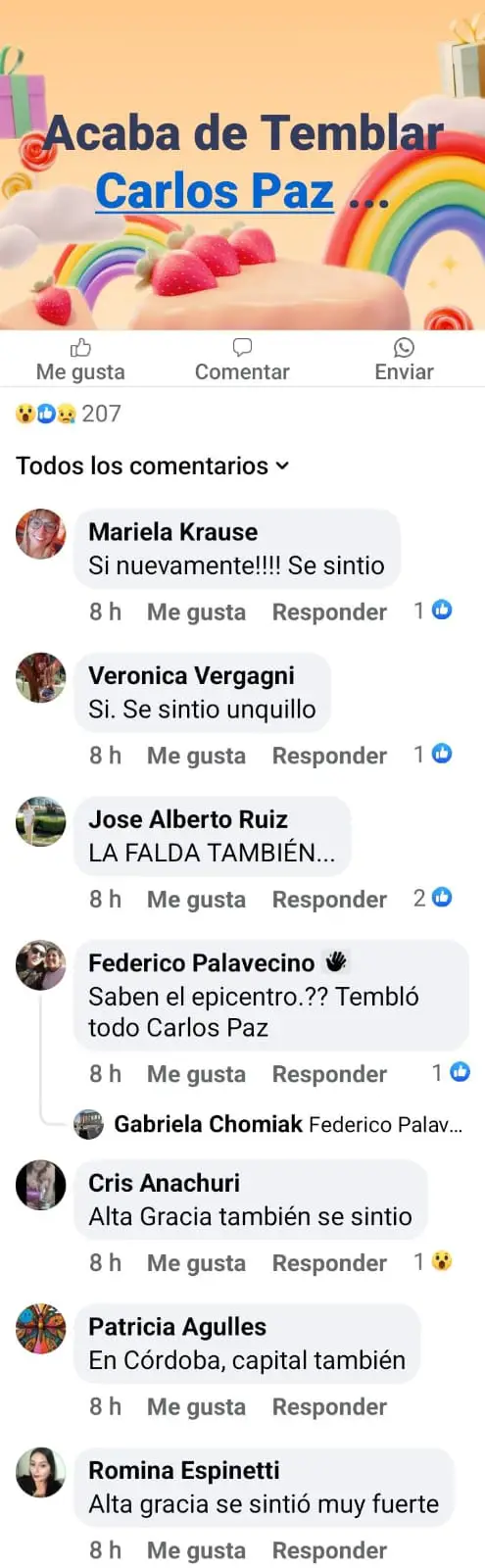This screenshot has height=1568, width=485.
Task: View like reaction on Mariela Krause's comment
Action: click(x=433, y=611)
